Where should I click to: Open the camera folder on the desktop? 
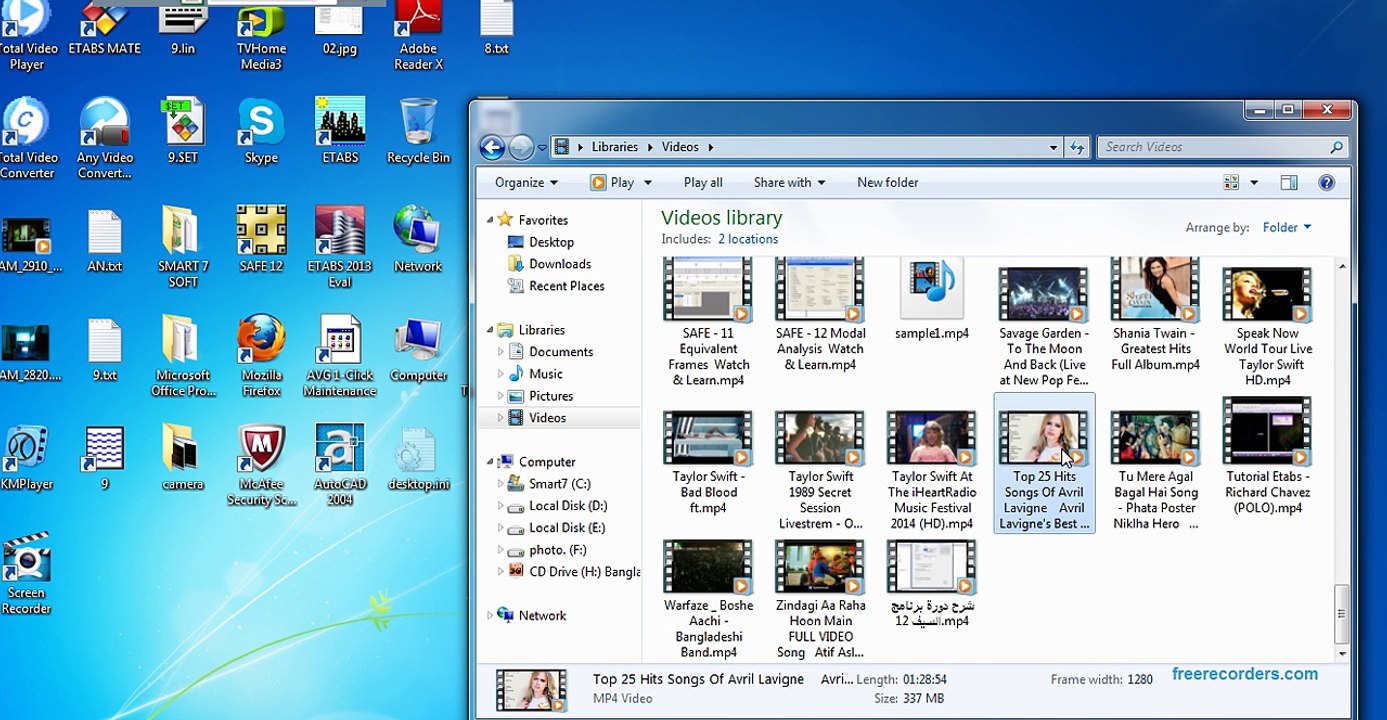click(183, 458)
